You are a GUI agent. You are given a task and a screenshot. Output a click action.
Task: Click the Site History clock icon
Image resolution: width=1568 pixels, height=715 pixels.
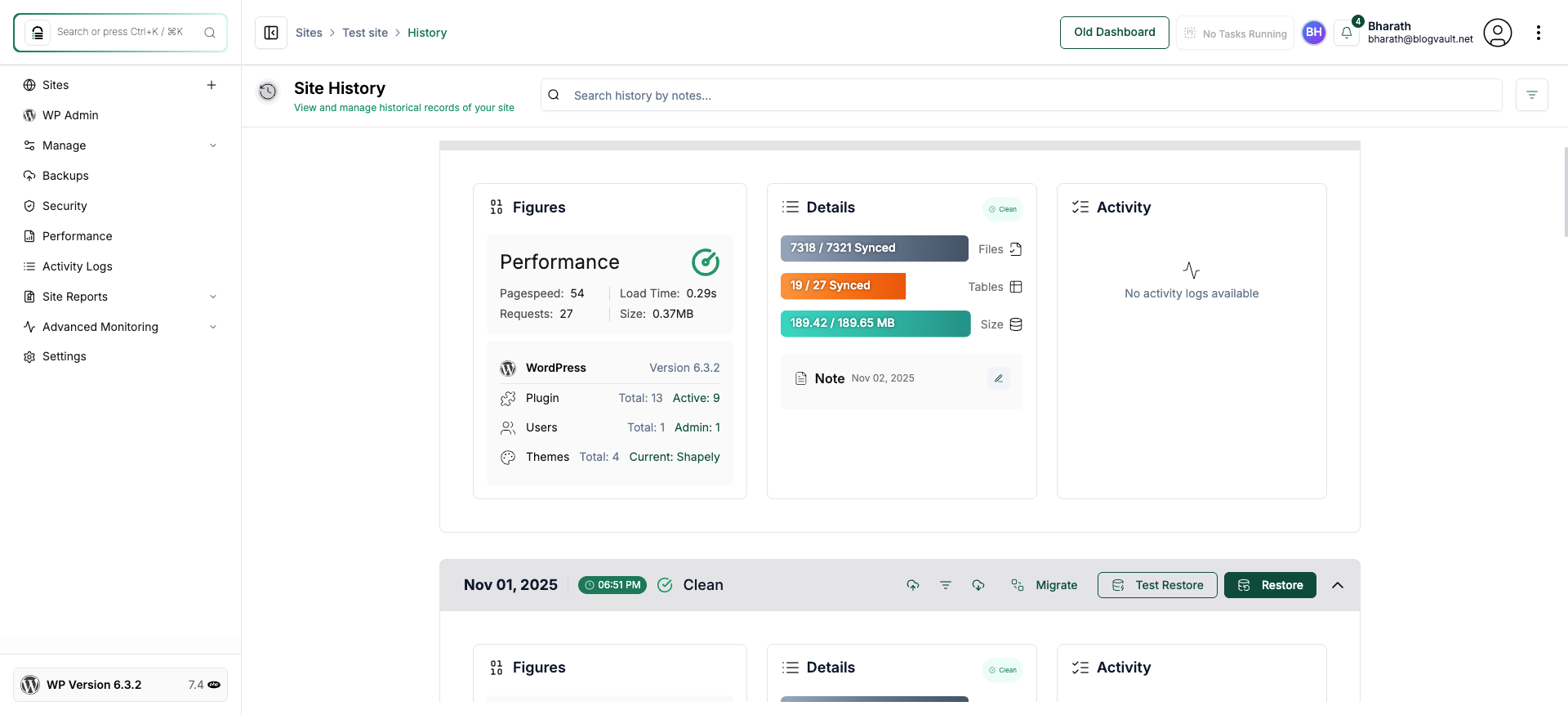click(268, 92)
